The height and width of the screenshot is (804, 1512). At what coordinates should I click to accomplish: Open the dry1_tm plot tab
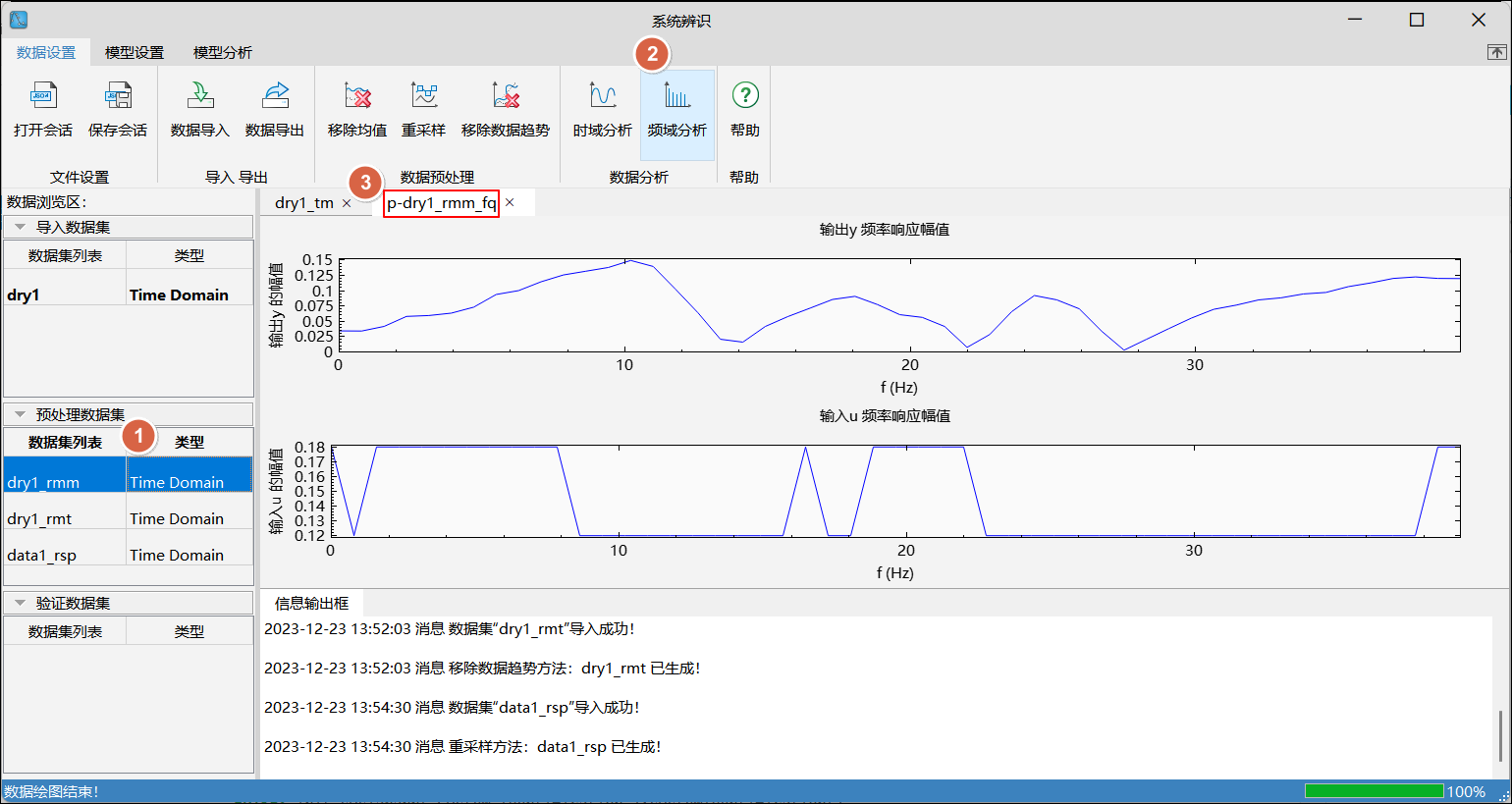tap(303, 203)
